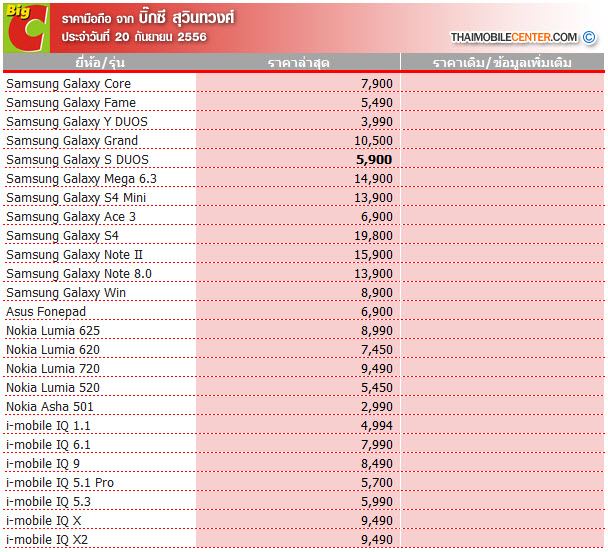
Task: Select Samsung Galaxy Y DUOS text
Action: [77, 122]
